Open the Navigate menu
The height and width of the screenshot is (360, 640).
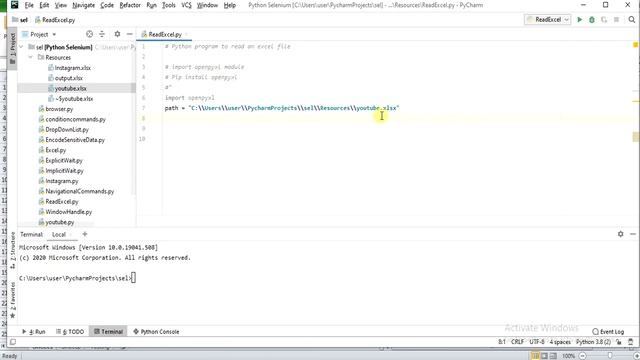83,5
